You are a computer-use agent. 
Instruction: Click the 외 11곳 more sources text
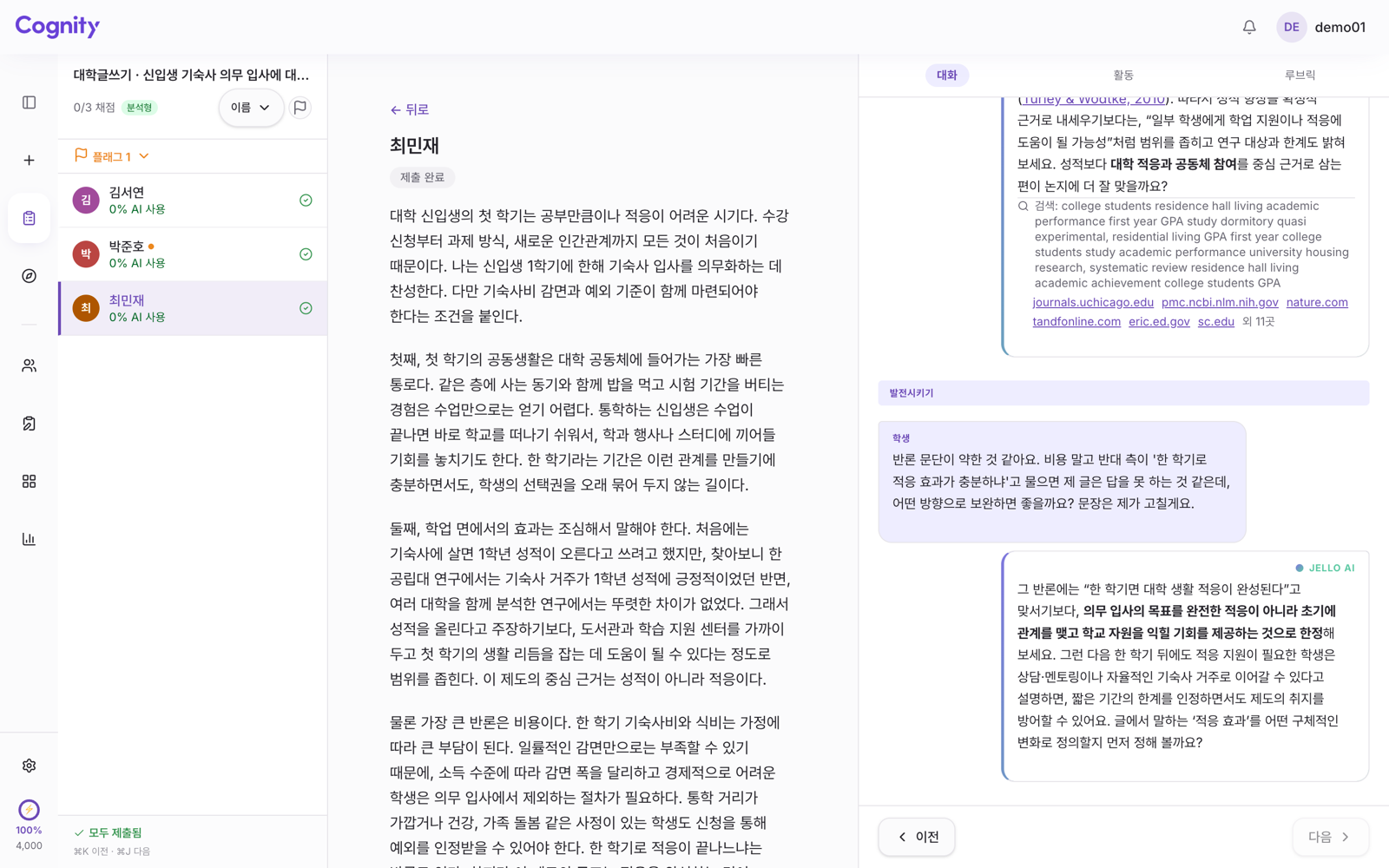(x=1258, y=321)
